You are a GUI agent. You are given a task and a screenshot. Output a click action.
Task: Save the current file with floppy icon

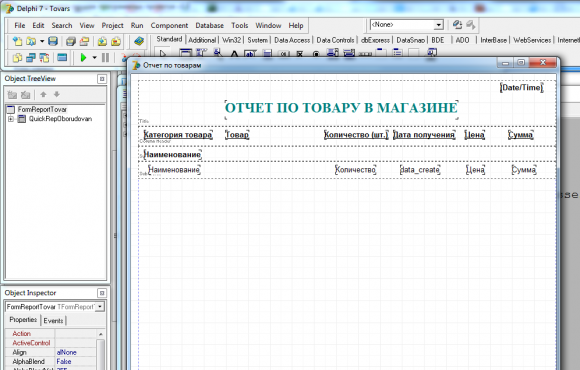pyautogui.click(x=53, y=41)
